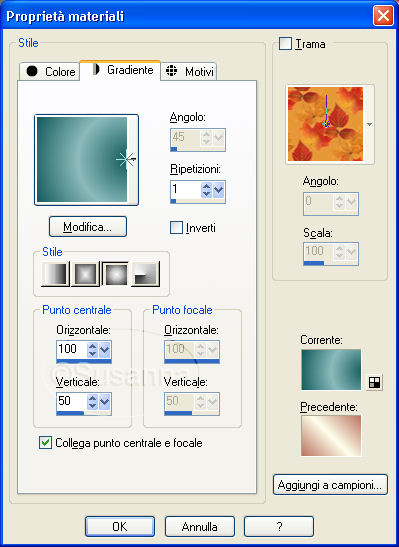
Task: Click the half-circle Gradiente tab icon
Action: [96, 69]
